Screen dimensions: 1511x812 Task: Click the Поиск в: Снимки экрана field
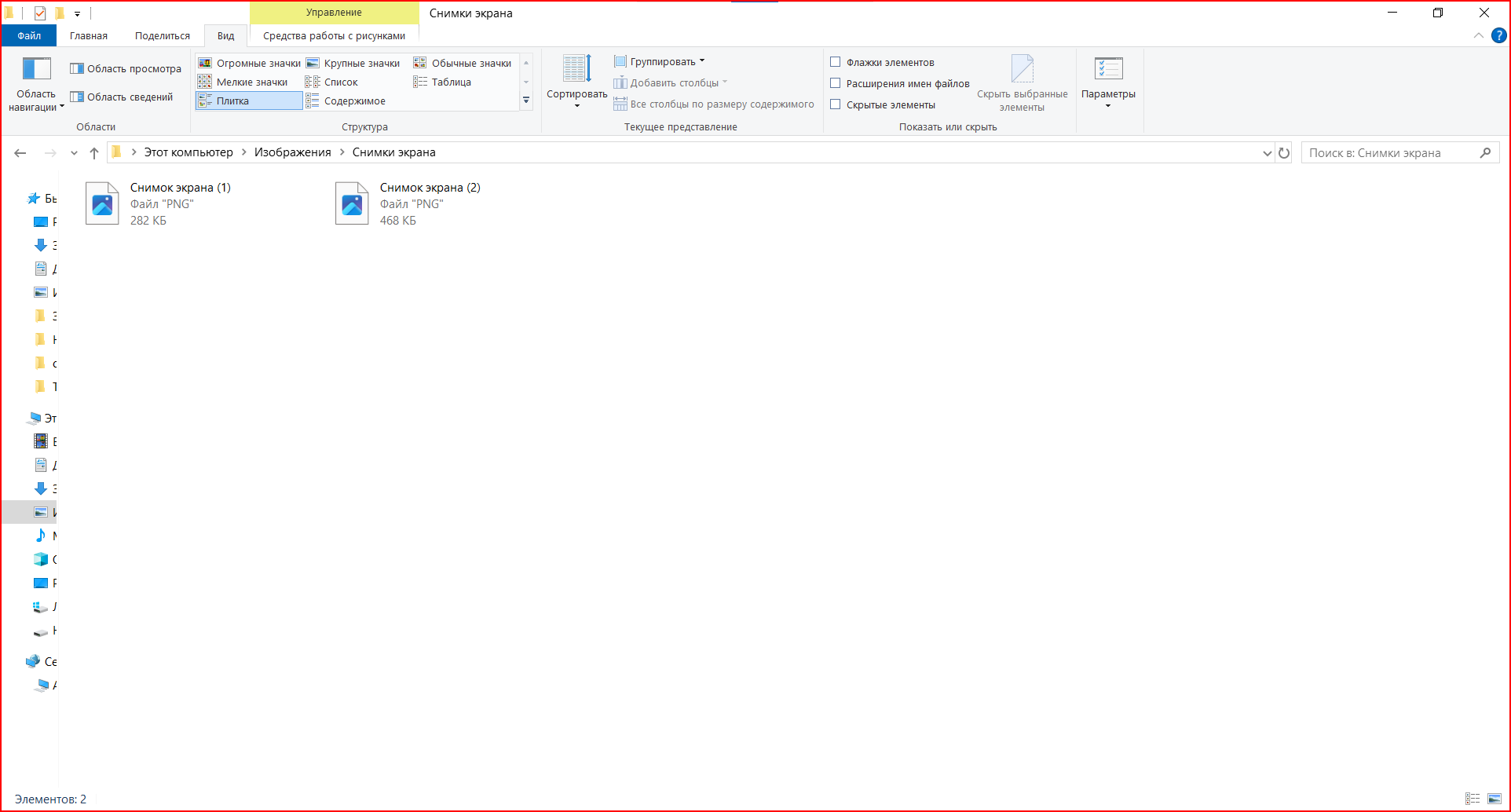(x=1391, y=153)
